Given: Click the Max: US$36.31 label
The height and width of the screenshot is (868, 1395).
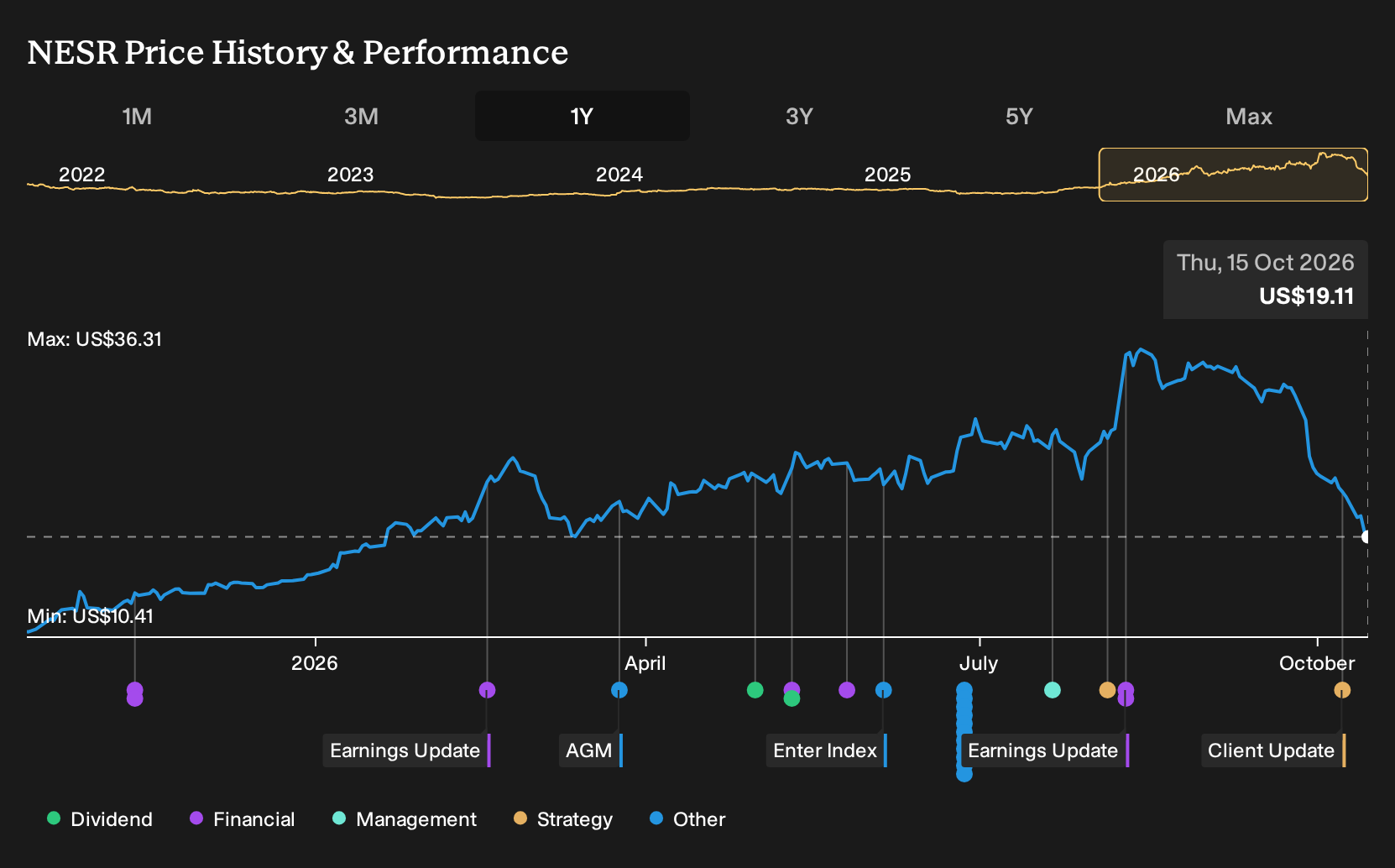Looking at the screenshot, I should 95,339.
